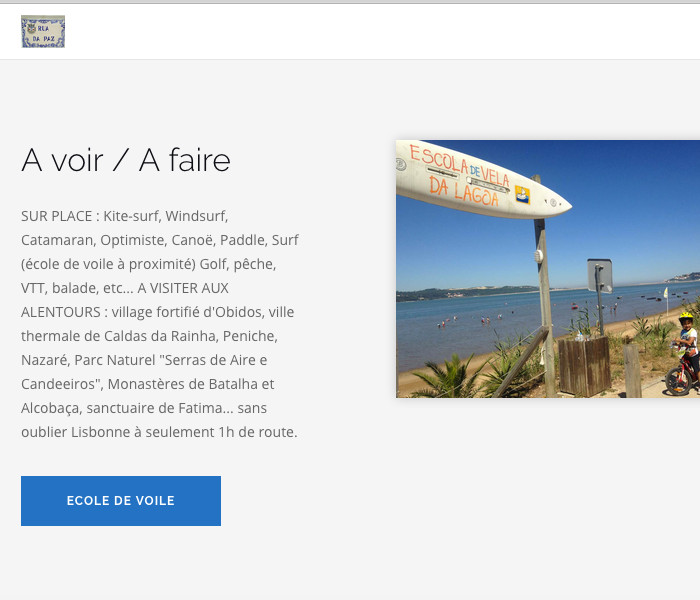
Task: Click the palm plant in the photo
Action: click(x=447, y=378)
